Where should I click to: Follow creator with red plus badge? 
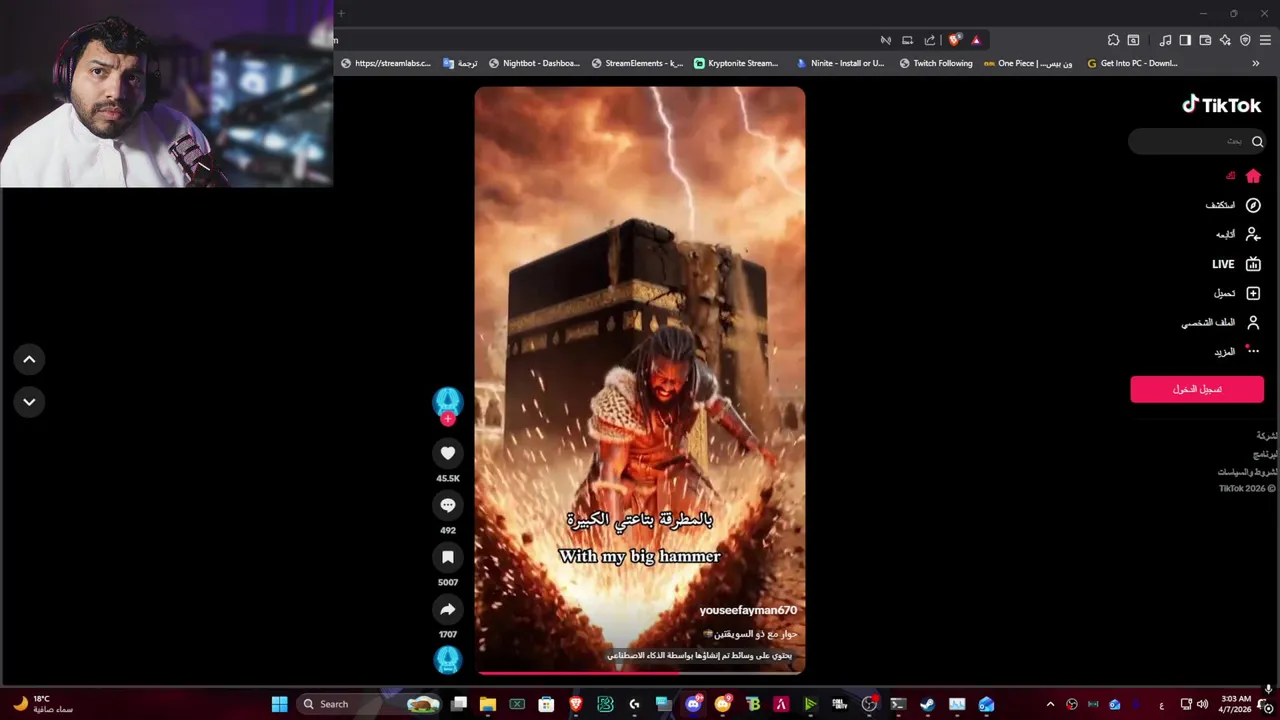coord(448,419)
